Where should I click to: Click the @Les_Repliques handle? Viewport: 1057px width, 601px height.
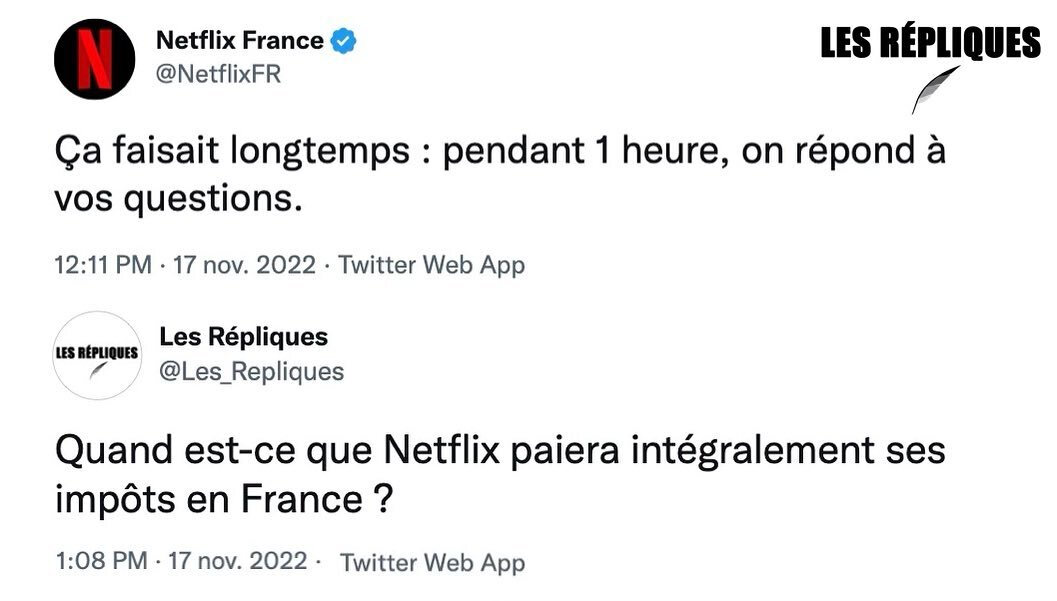click(x=251, y=372)
